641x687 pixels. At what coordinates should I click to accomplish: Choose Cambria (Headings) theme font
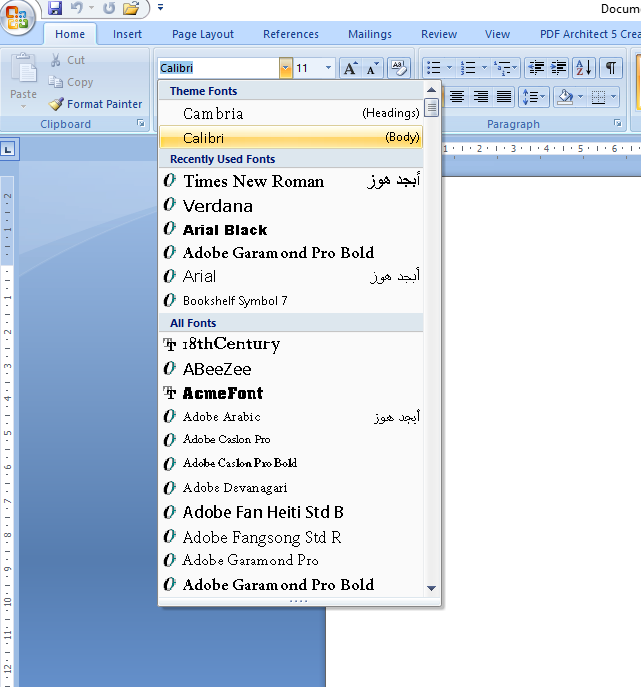pyautogui.click(x=291, y=113)
